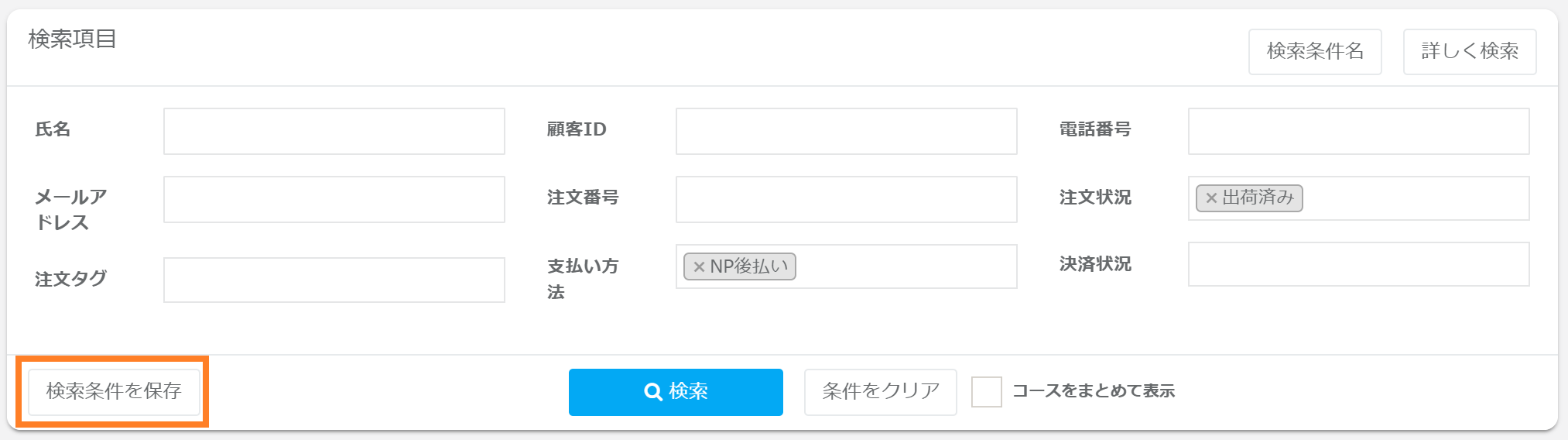
Task: Open the 検索条件名 button
Action: pyautogui.click(x=1314, y=51)
